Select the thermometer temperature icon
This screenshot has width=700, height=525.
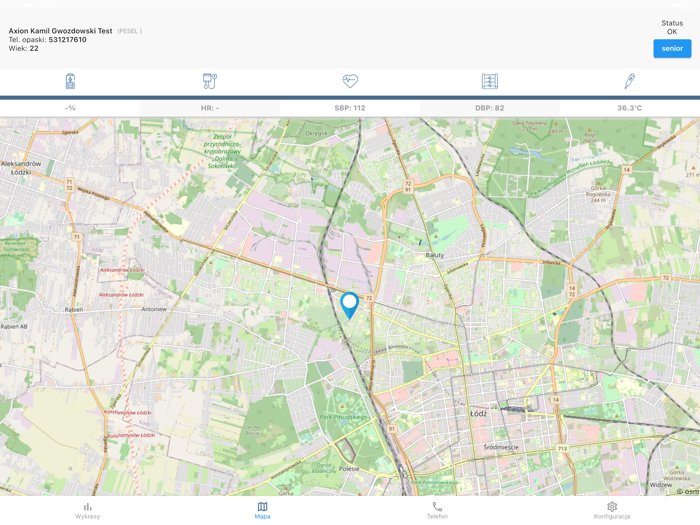click(629, 81)
